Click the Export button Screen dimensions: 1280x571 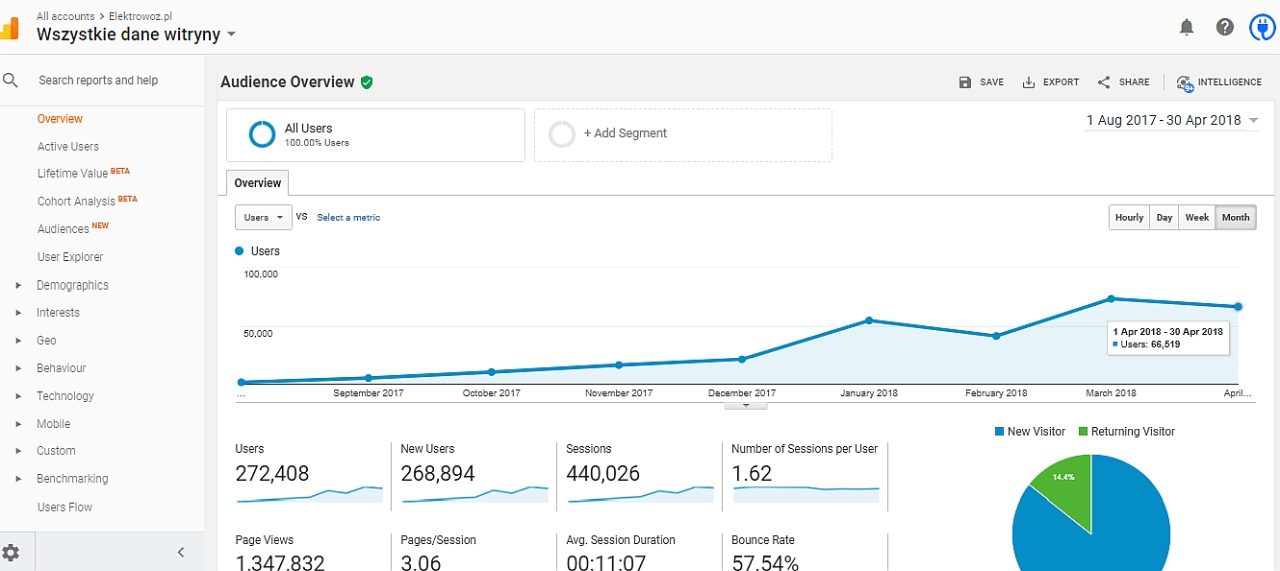tap(1050, 82)
